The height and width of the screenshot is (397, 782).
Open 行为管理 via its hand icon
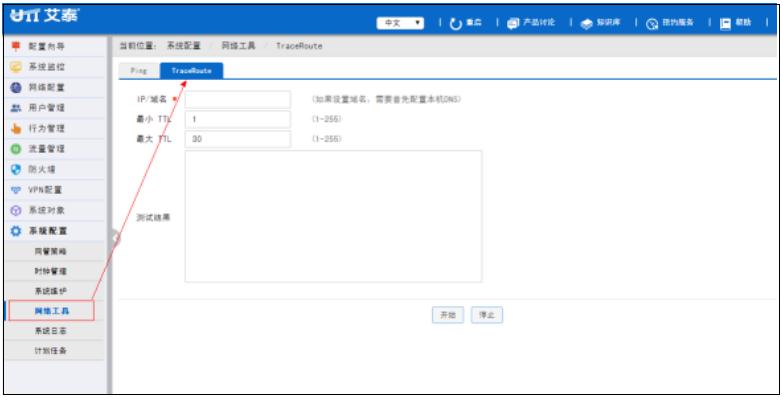16,128
